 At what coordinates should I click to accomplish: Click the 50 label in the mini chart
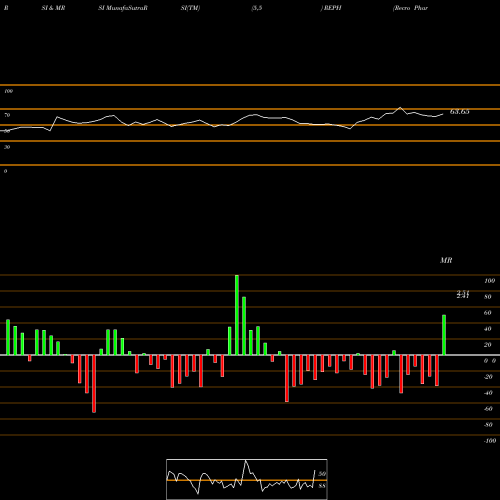pyautogui.click(x=322, y=474)
